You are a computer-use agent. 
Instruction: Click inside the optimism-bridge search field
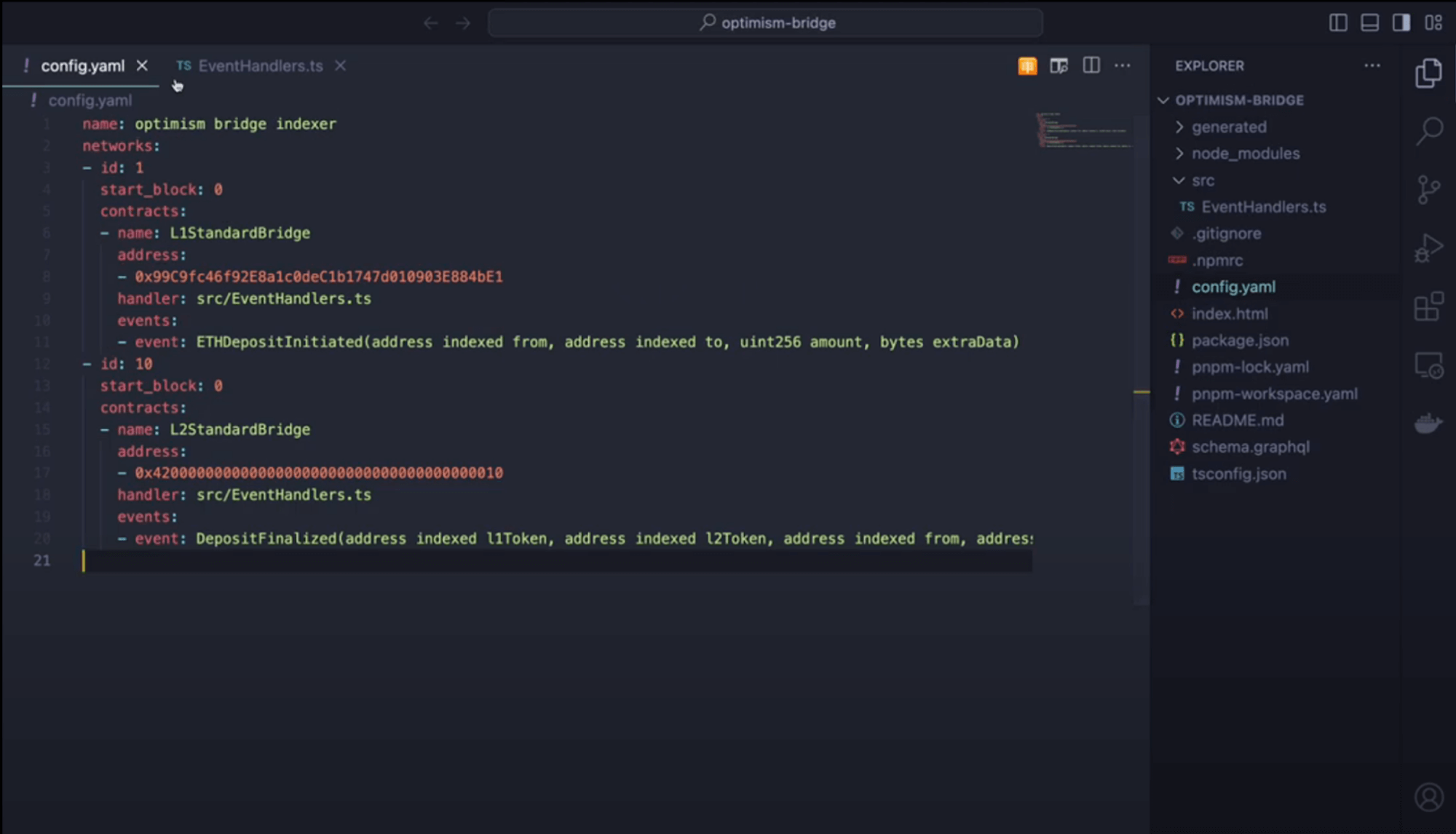click(766, 23)
